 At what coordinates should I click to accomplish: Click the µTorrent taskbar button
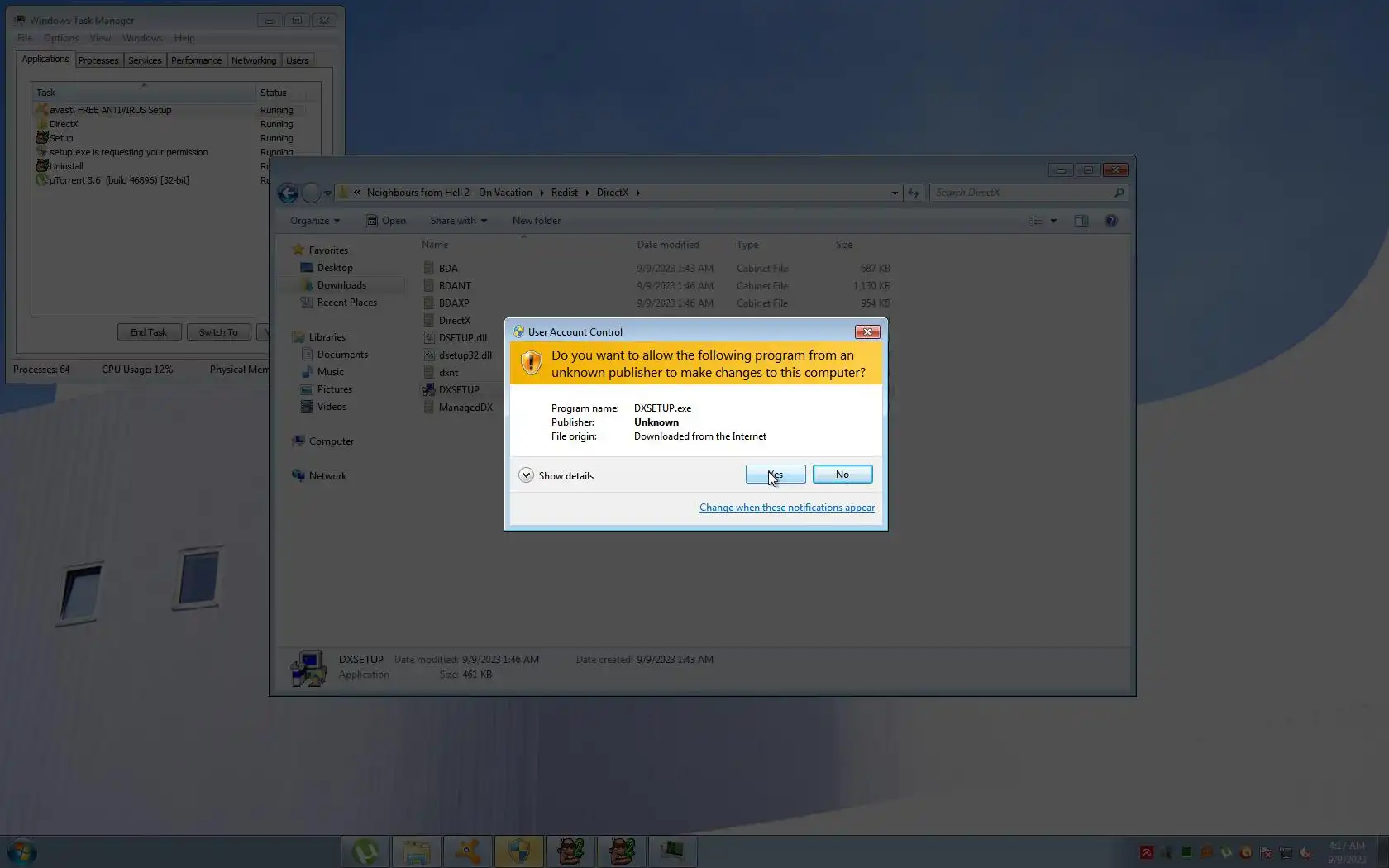[365, 851]
